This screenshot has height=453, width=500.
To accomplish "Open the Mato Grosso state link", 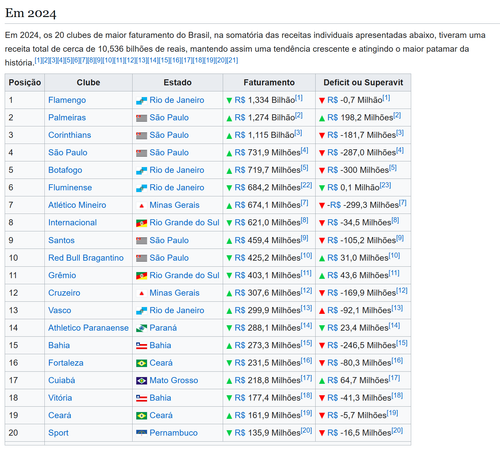I will click(x=174, y=380).
